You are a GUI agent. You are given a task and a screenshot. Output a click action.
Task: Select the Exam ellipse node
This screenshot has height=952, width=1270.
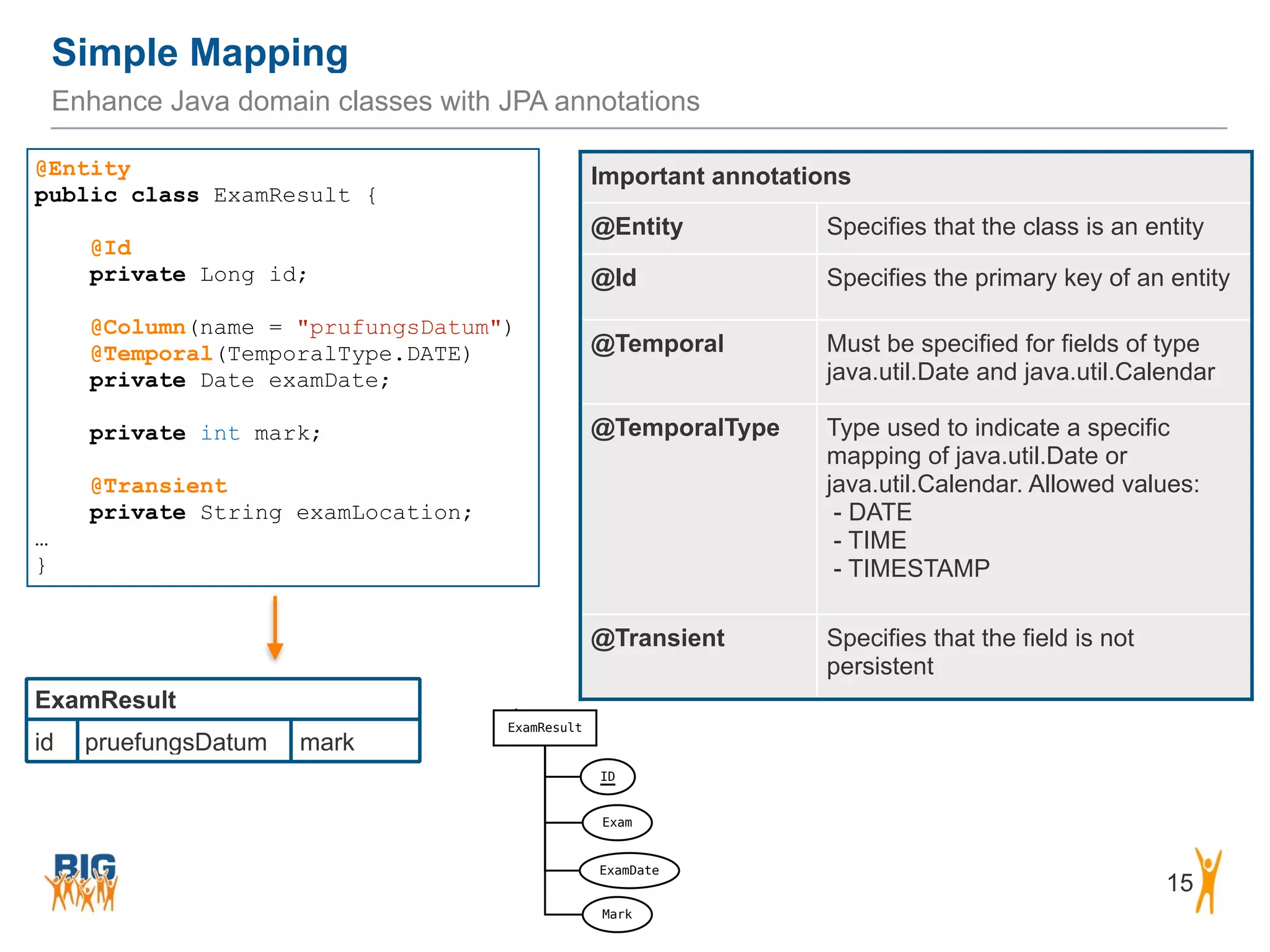coord(617,822)
